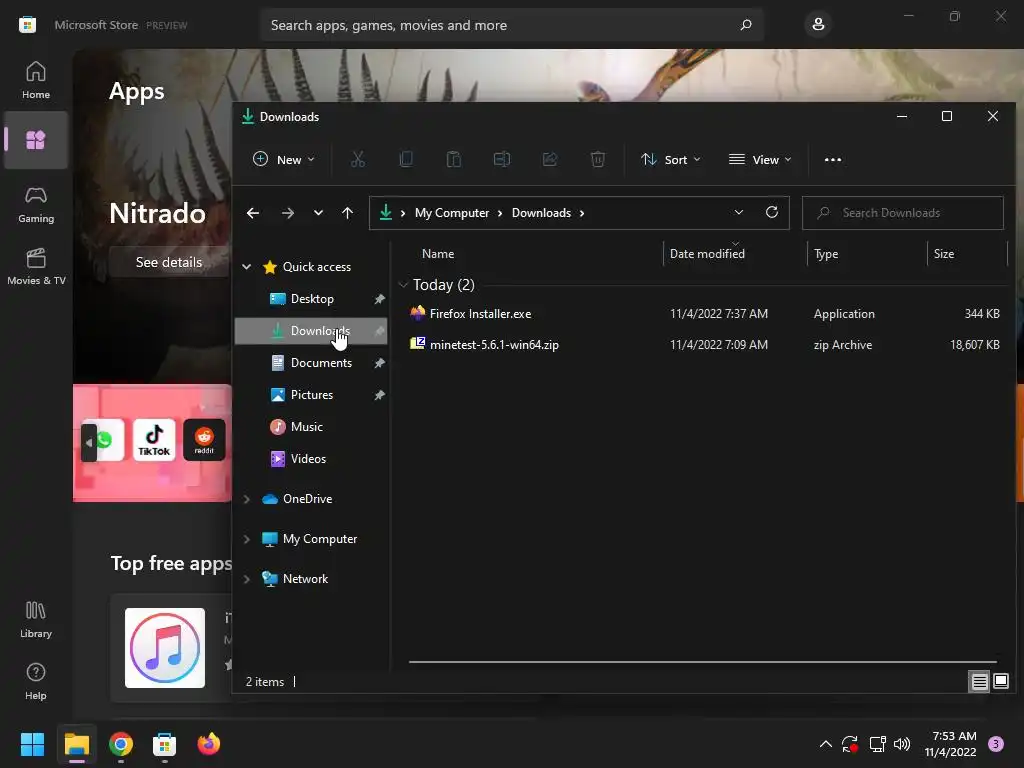
Task: Show hidden system tray icons
Action: click(825, 744)
